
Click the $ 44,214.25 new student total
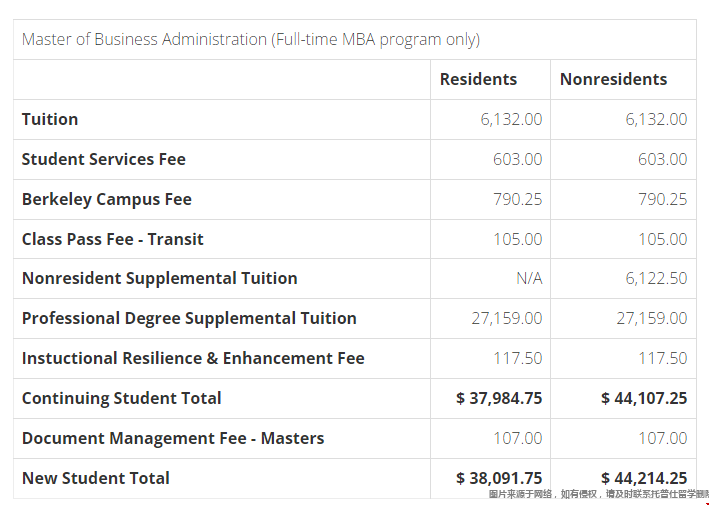click(x=644, y=478)
